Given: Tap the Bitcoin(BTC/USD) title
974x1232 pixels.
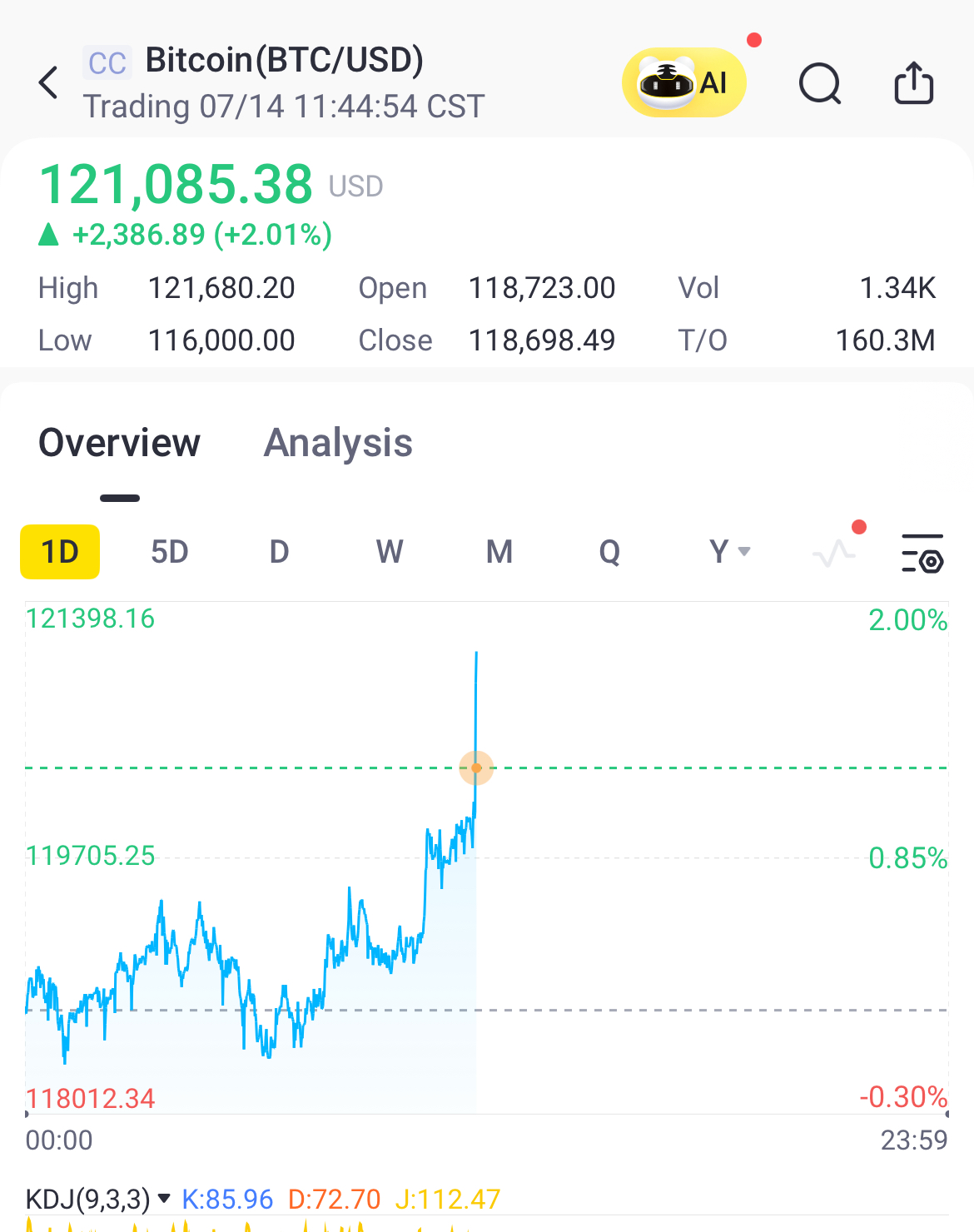Looking at the screenshot, I should [x=285, y=60].
